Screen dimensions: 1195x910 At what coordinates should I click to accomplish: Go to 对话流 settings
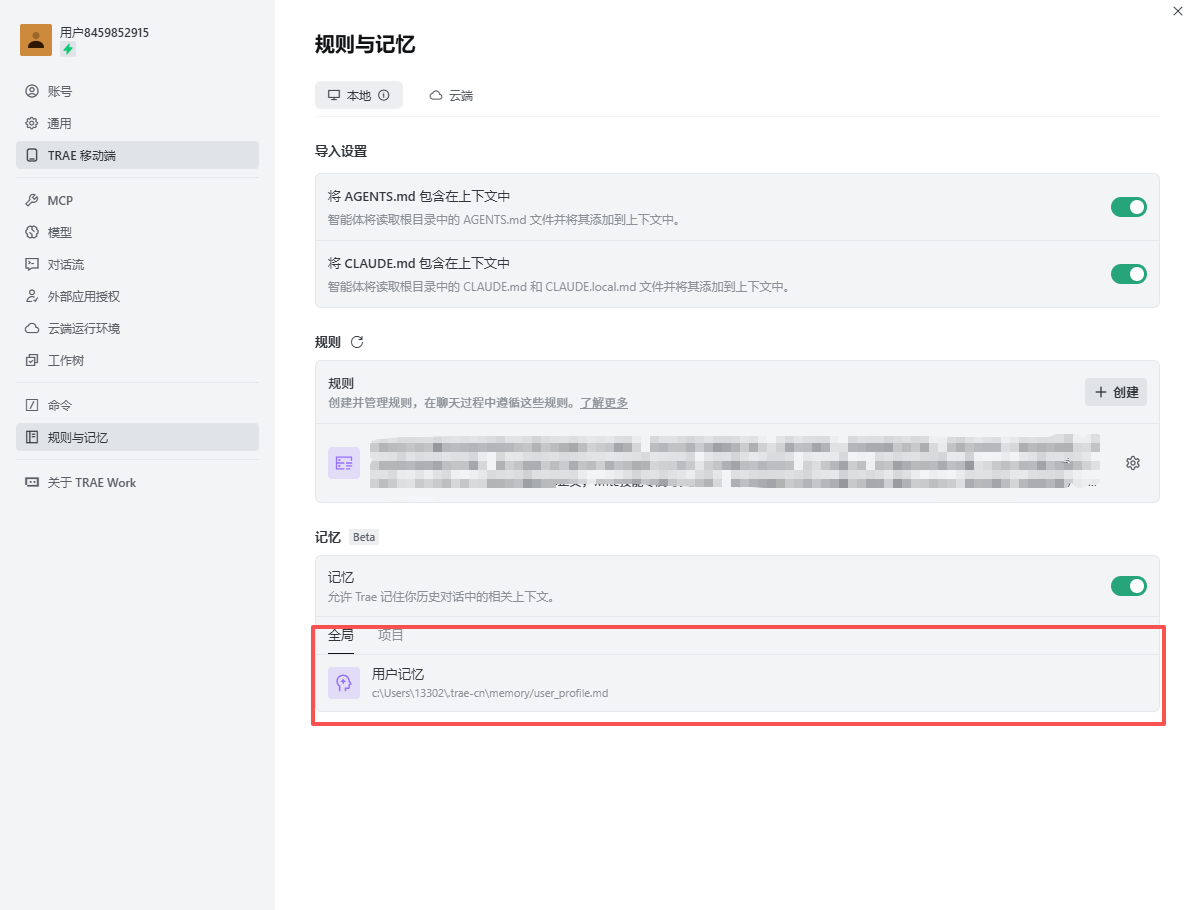coord(137,264)
